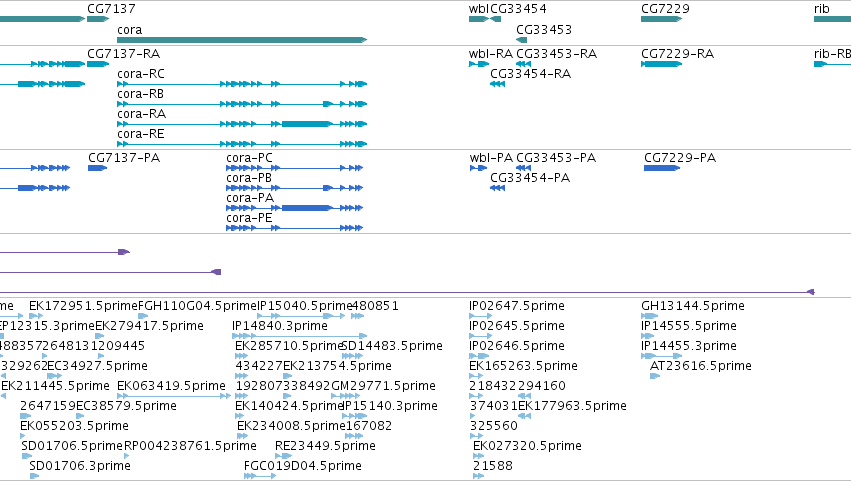Screen dimensions: 851x481
Task: Select EST 21588 label
Action: click(493, 467)
